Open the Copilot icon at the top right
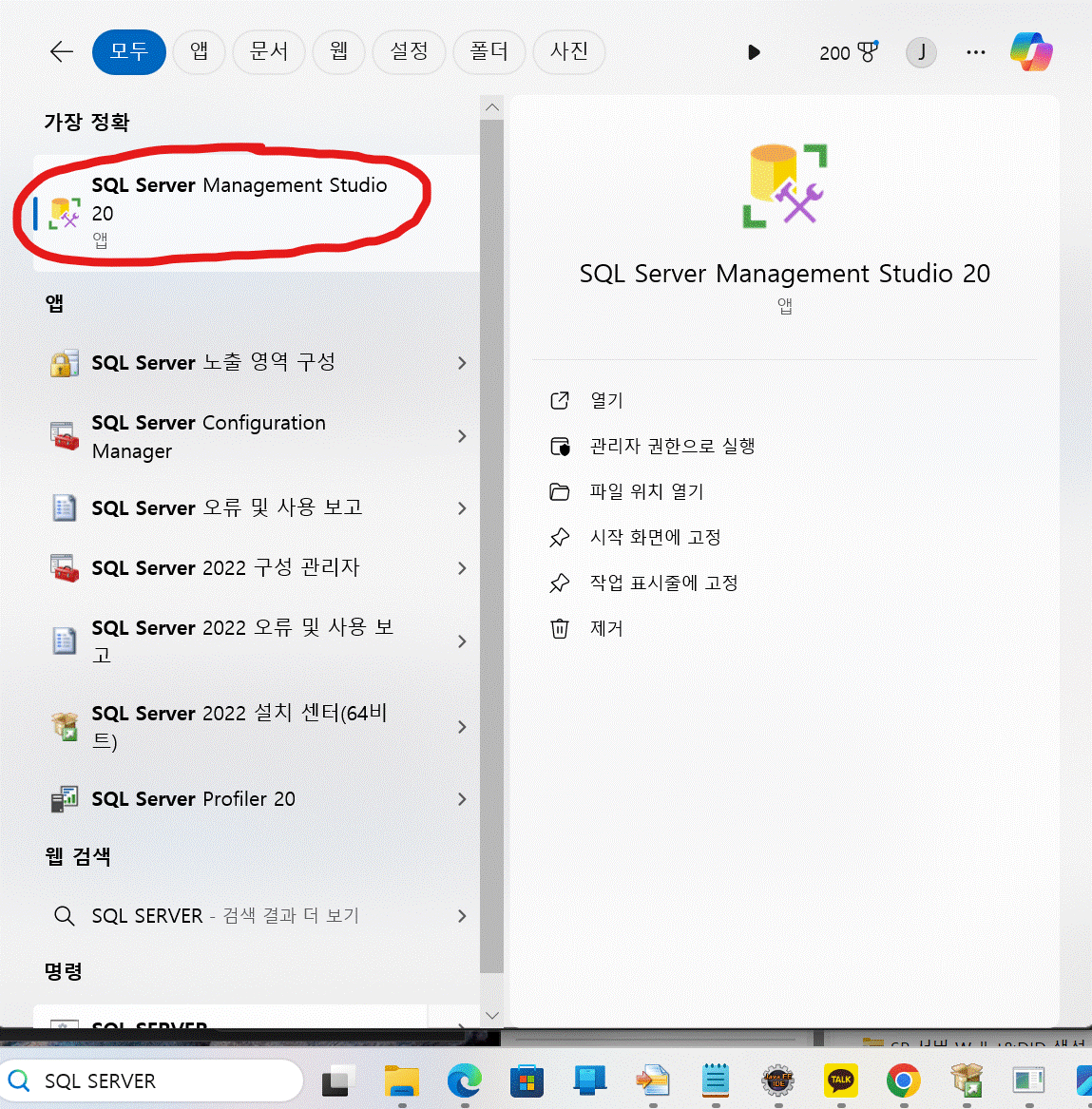 click(1031, 51)
